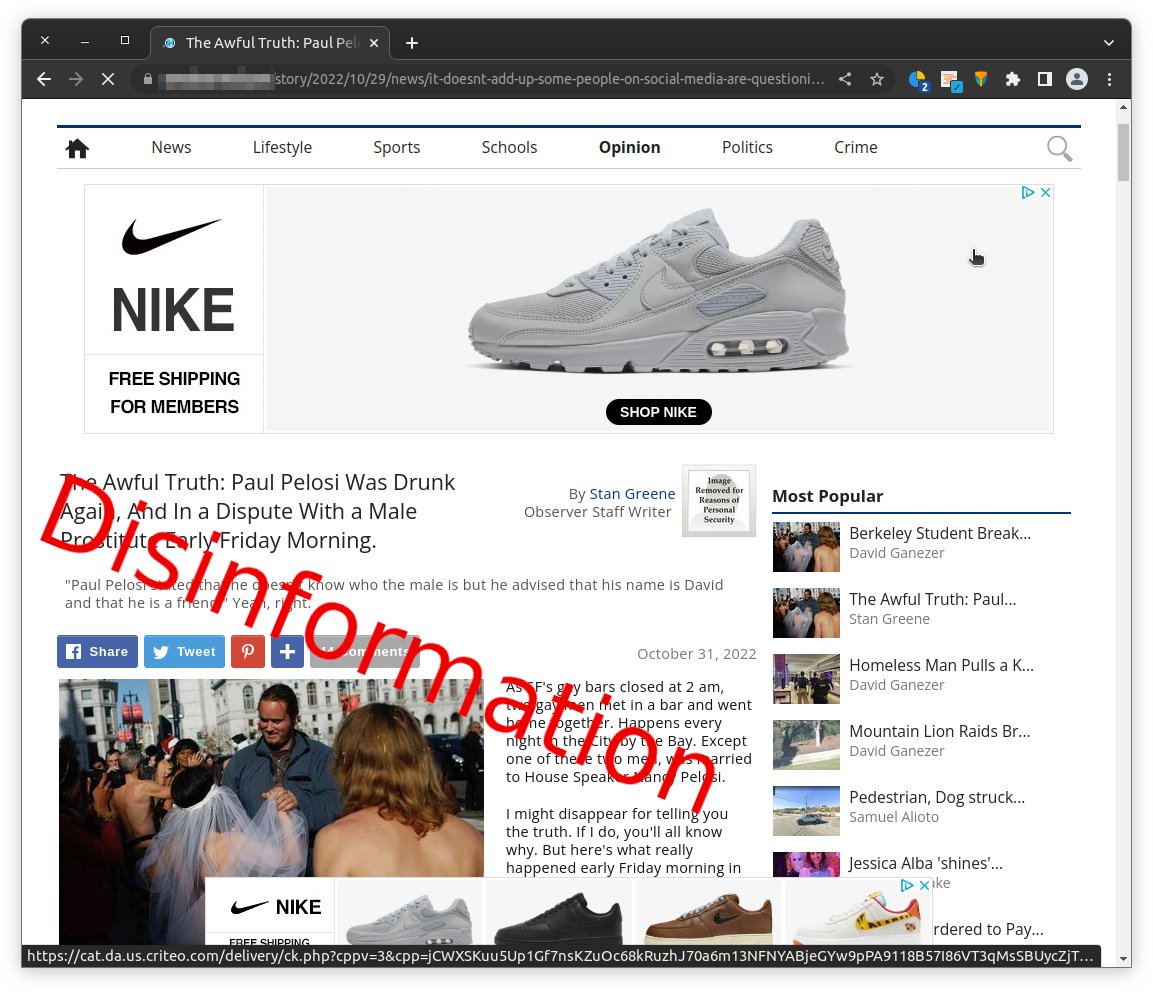Click Mountain Lion story thumbnail

[x=806, y=745]
